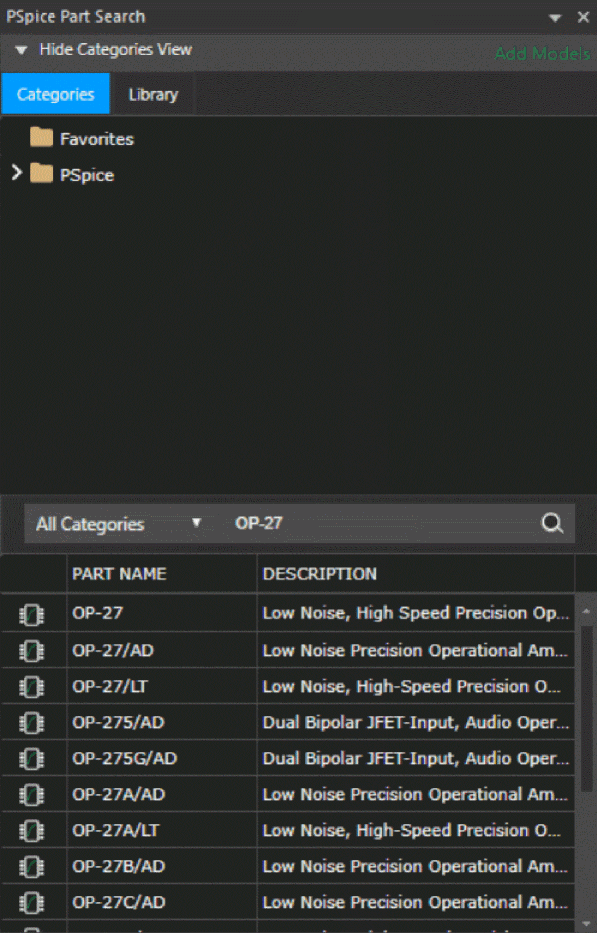Click the part icon beside OP-27/AD

point(32,651)
